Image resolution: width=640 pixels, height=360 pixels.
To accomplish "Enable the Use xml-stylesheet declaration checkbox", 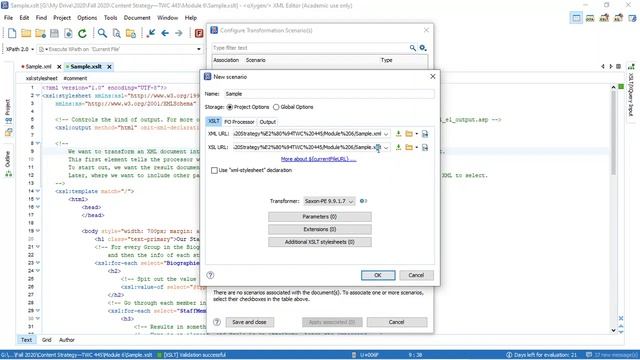I will coord(214,170).
